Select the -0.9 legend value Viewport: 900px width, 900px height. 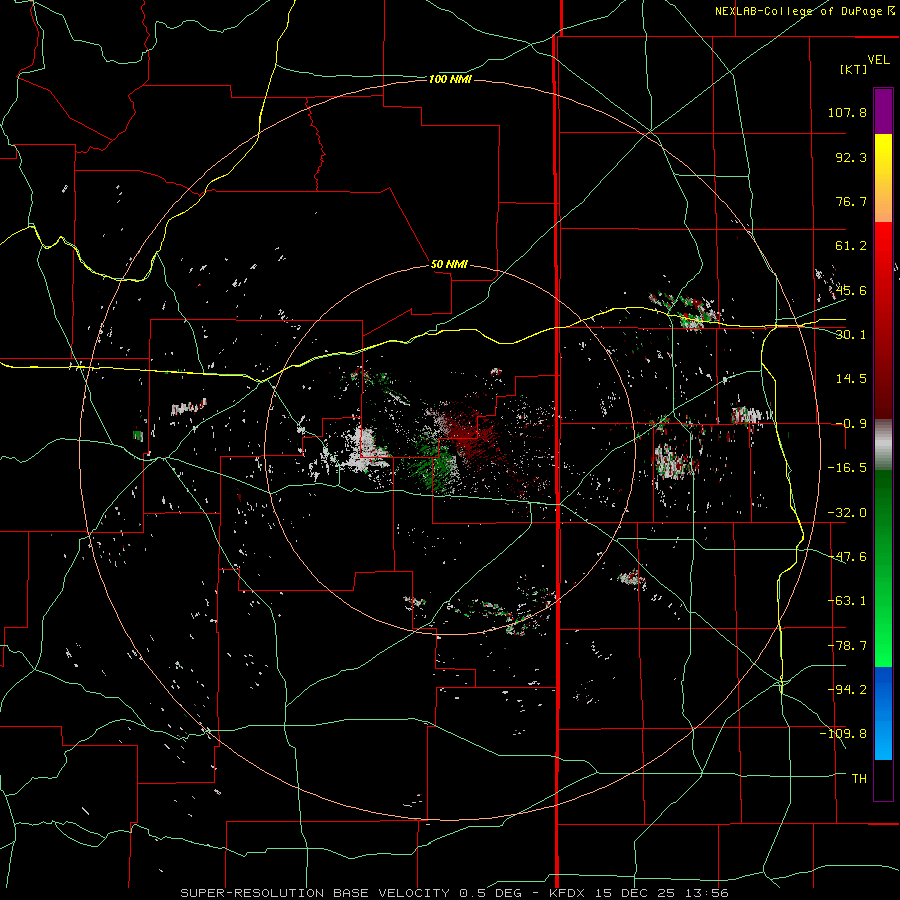click(851, 424)
